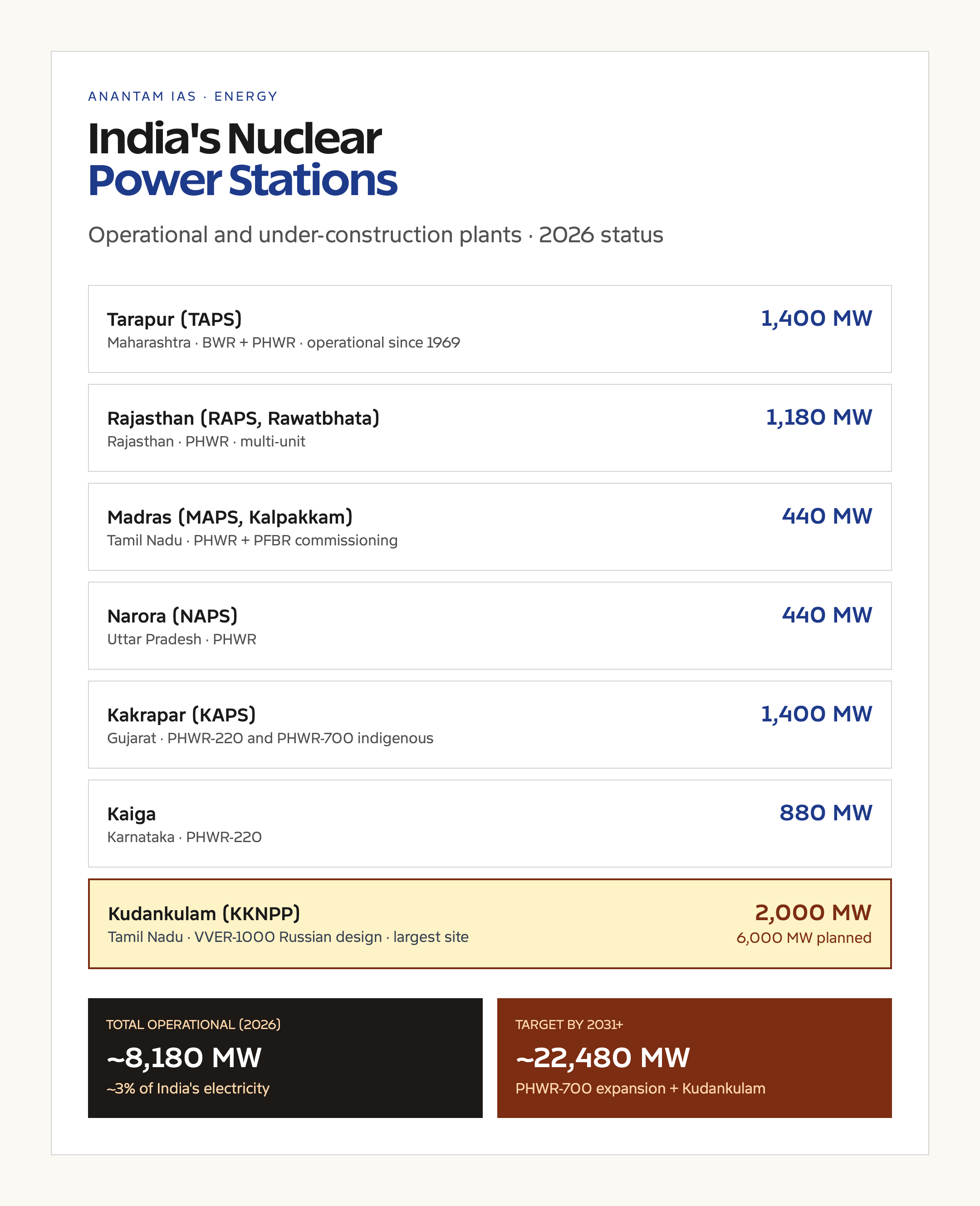Select the '~8,180 MW' total figure

point(184,1058)
